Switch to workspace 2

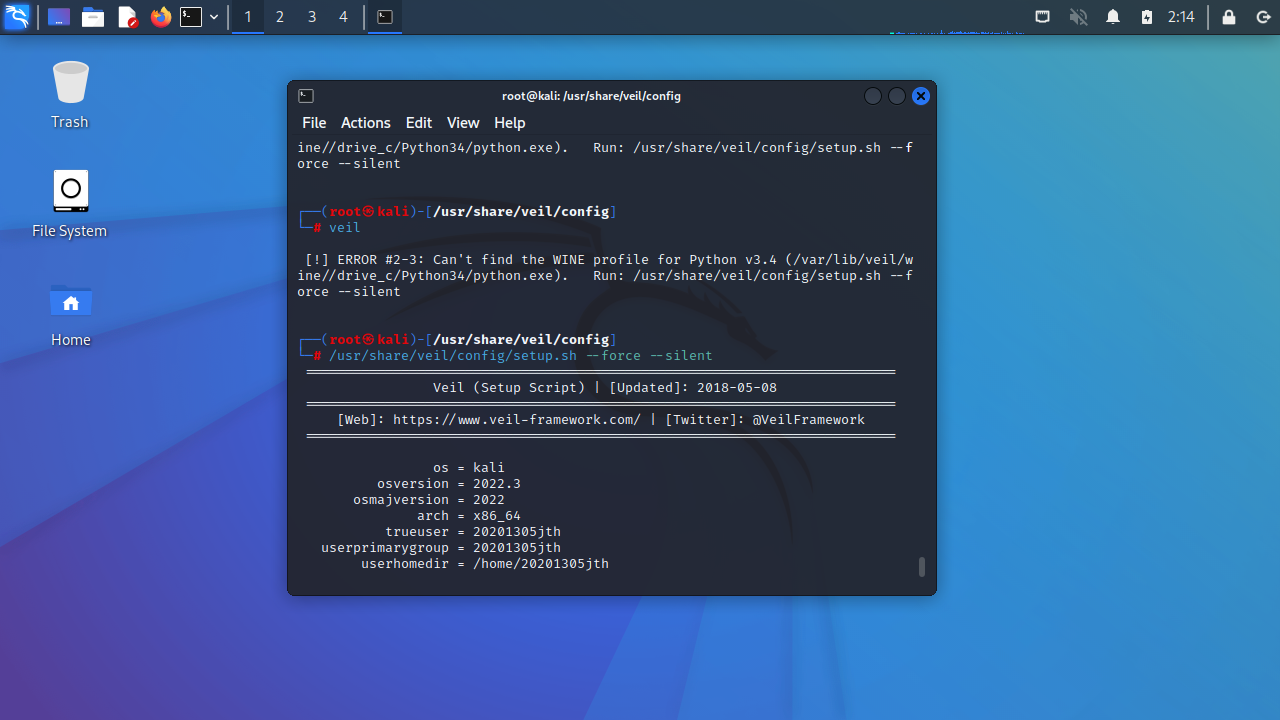(280, 17)
